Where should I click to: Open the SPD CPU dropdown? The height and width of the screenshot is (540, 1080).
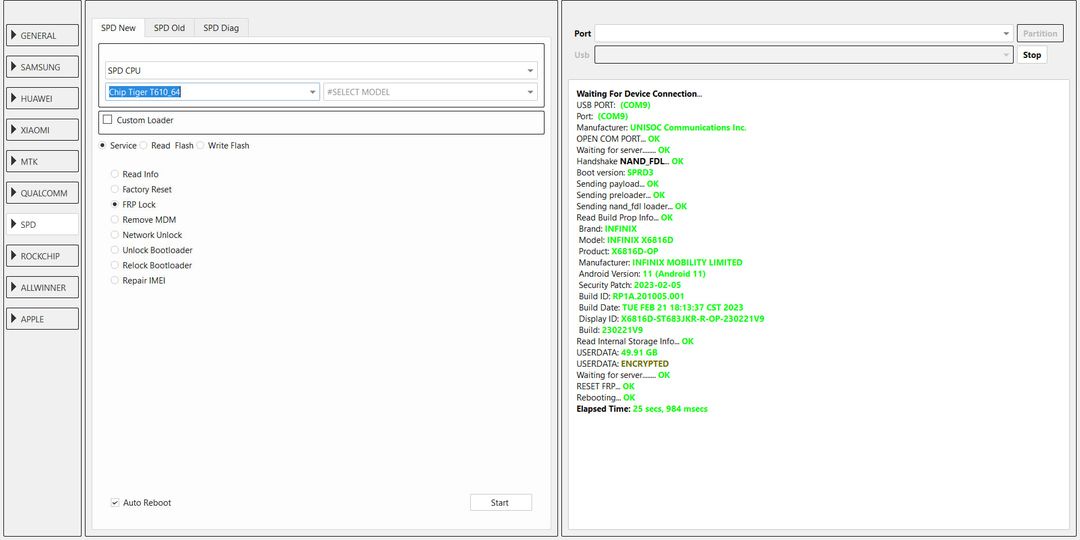pyautogui.click(x=321, y=70)
